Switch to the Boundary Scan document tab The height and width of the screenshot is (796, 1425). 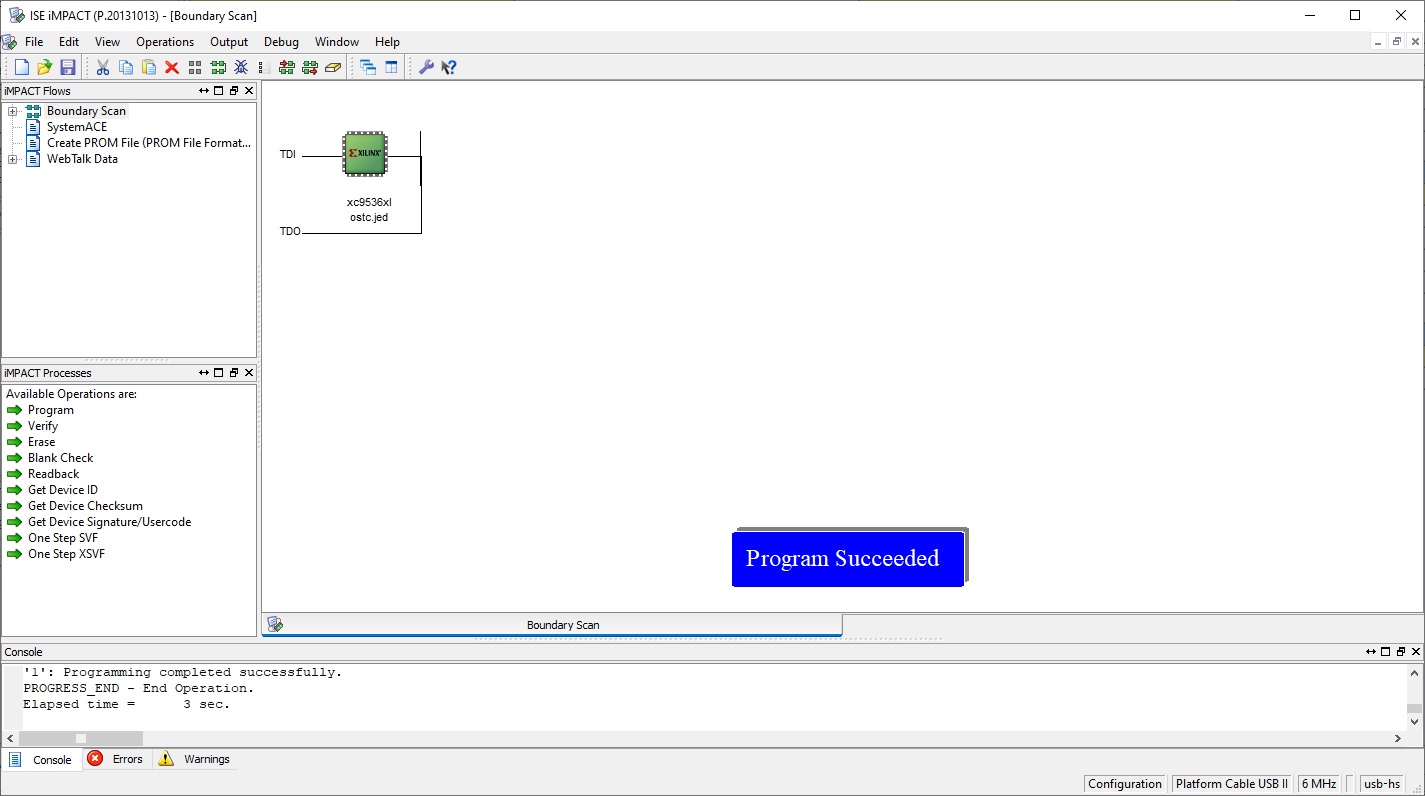[x=552, y=625]
